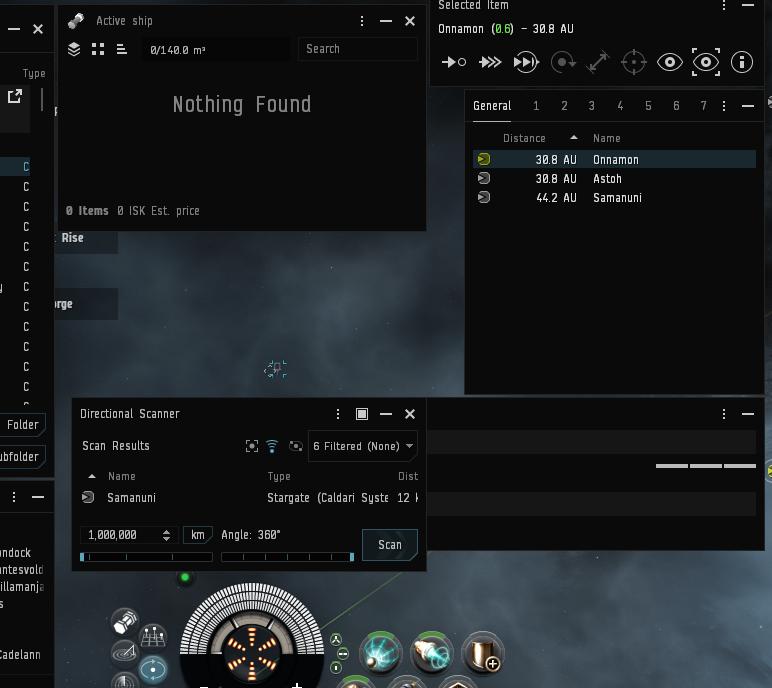Click the scan range slider

click(x=146, y=557)
